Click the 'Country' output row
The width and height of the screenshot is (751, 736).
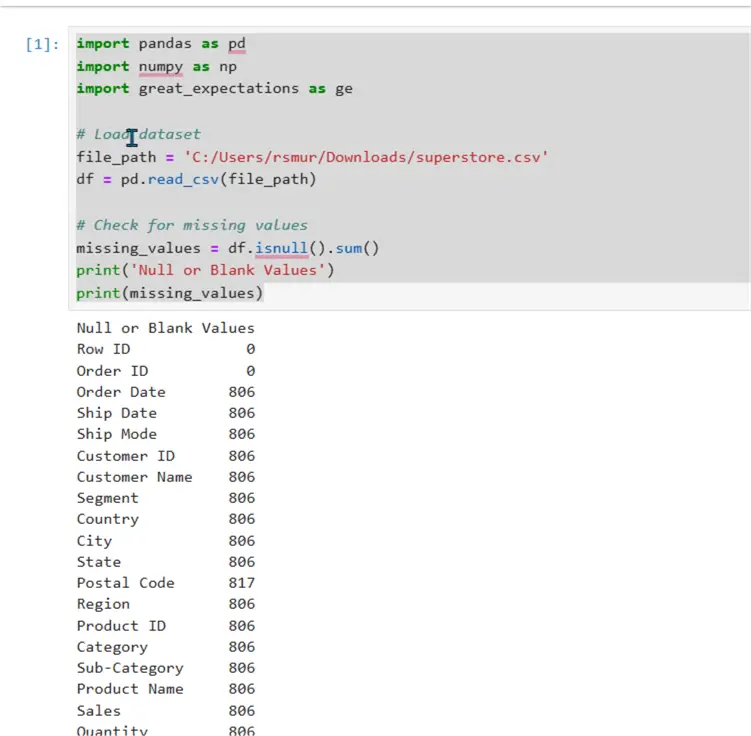(x=166, y=519)
